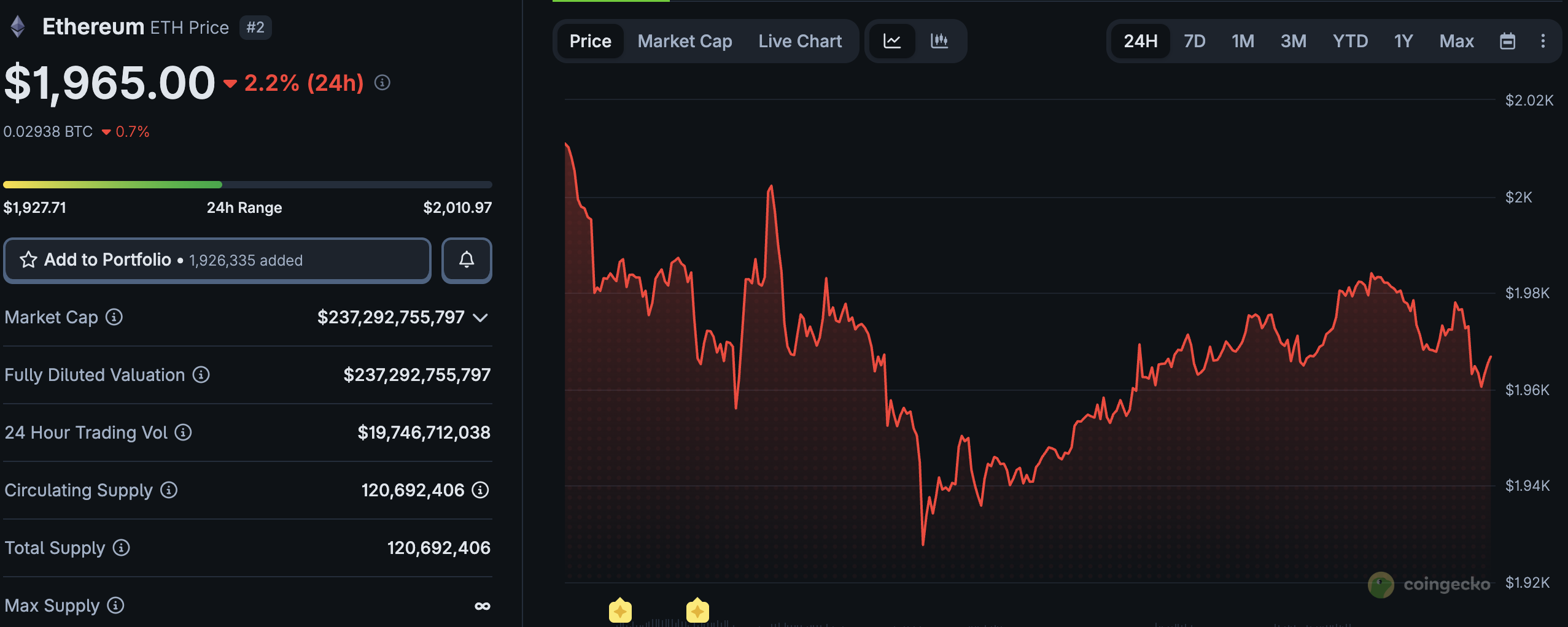Select the Price chart tab

click(591, 41)
